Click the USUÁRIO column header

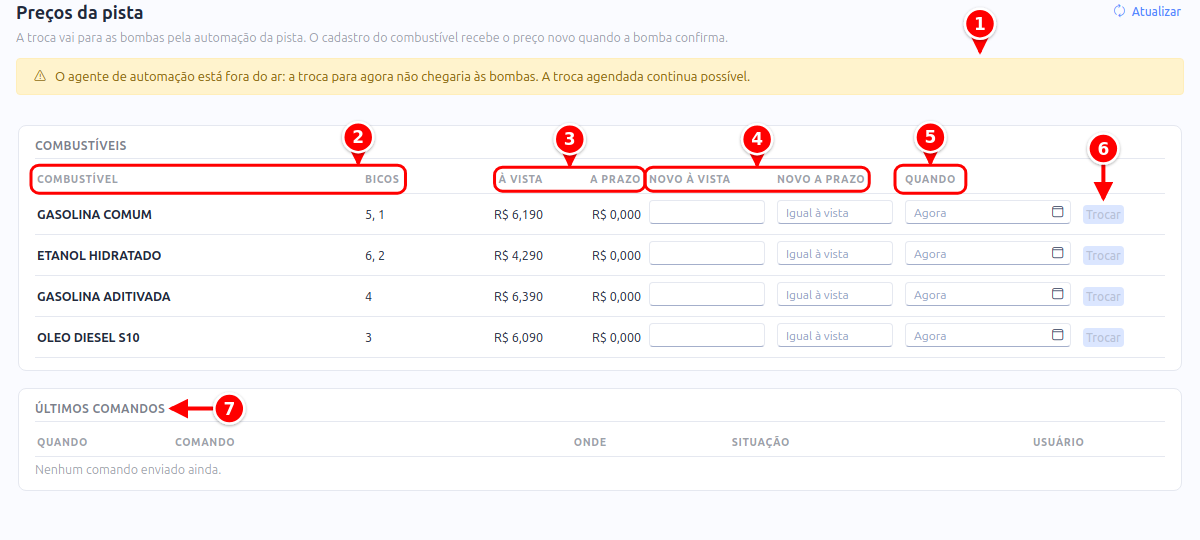tap(1058, 442)
